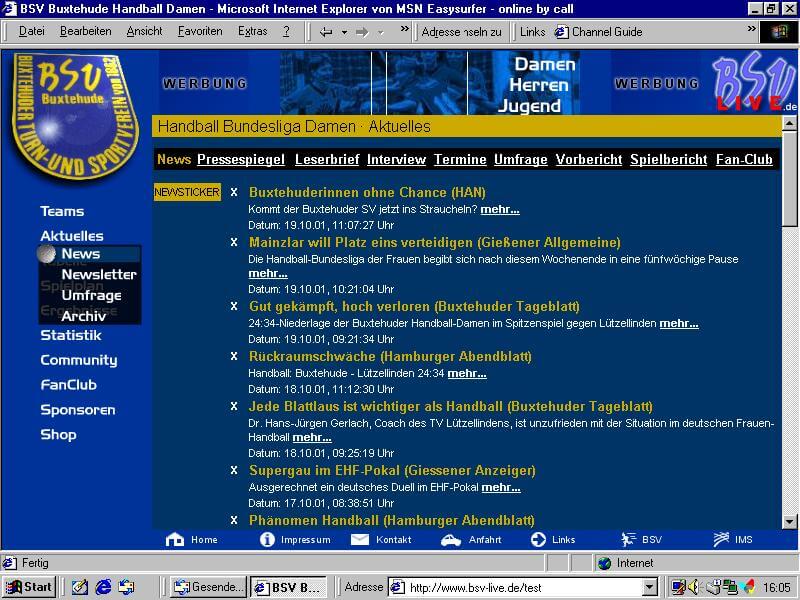Click the NEWSTICKER button

187,192
